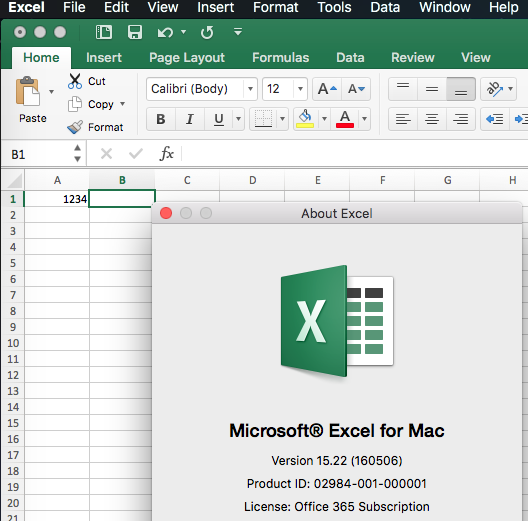Image resolution: width=528 pixels, height=521 pixels.
Task: Toggle Bold formatting
Action: pyautogui.click(x=161, y=119)
